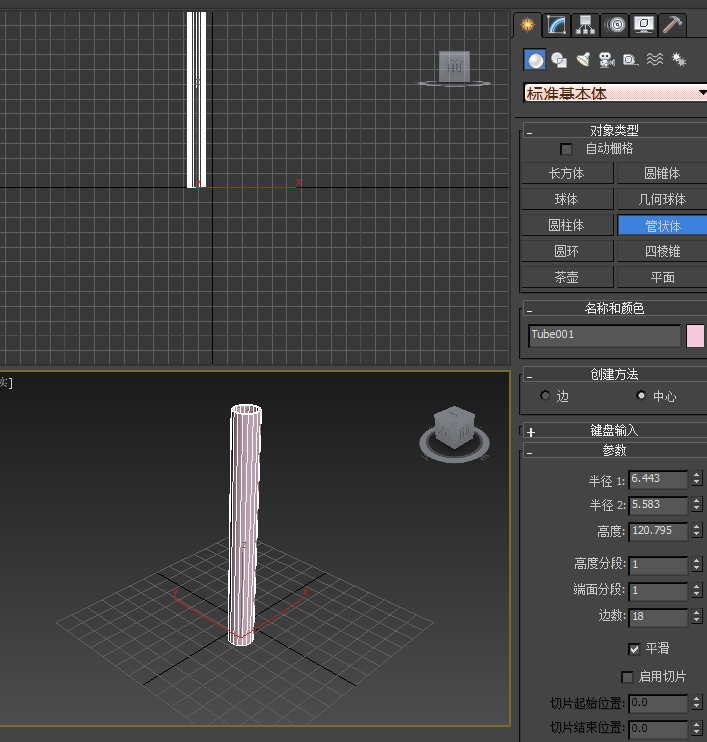Viewport: 707px width, 742px height.
Task: Open the Motion panel icon
Action: point(615,25)
